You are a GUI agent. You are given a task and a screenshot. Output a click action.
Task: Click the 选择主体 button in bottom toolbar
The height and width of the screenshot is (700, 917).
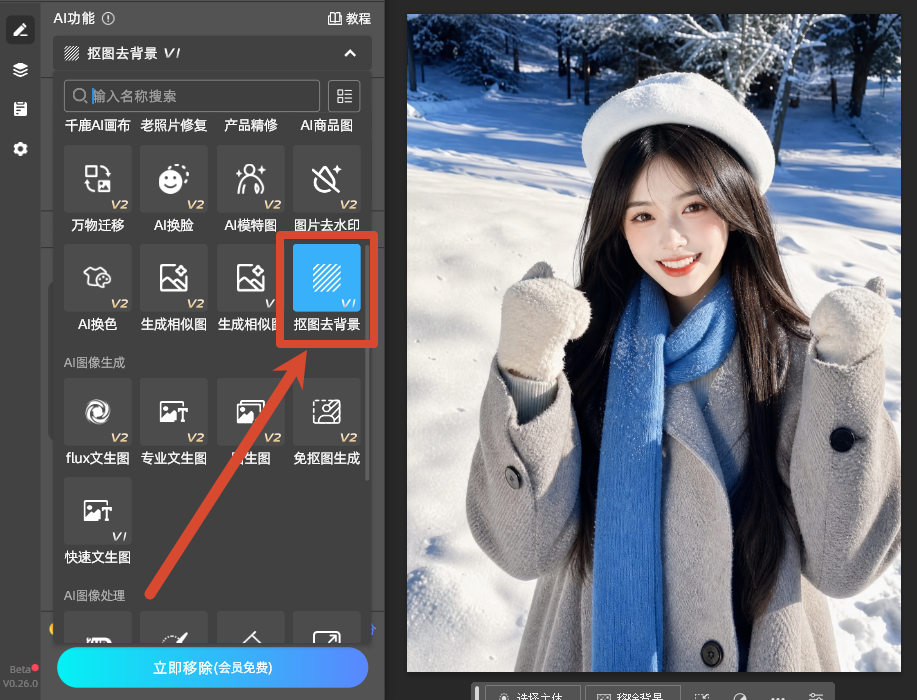[x=533, y=693]
